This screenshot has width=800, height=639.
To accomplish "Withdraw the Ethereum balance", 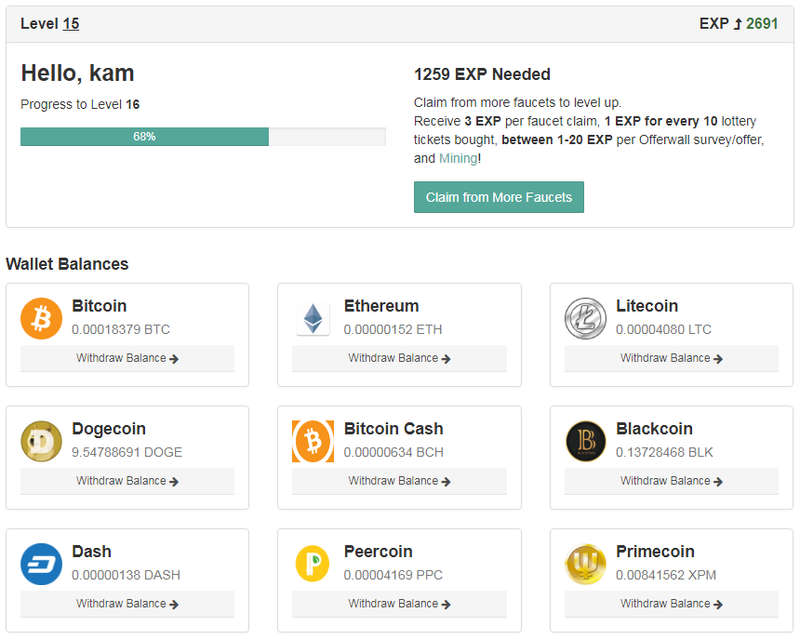I will click(399, 358).
